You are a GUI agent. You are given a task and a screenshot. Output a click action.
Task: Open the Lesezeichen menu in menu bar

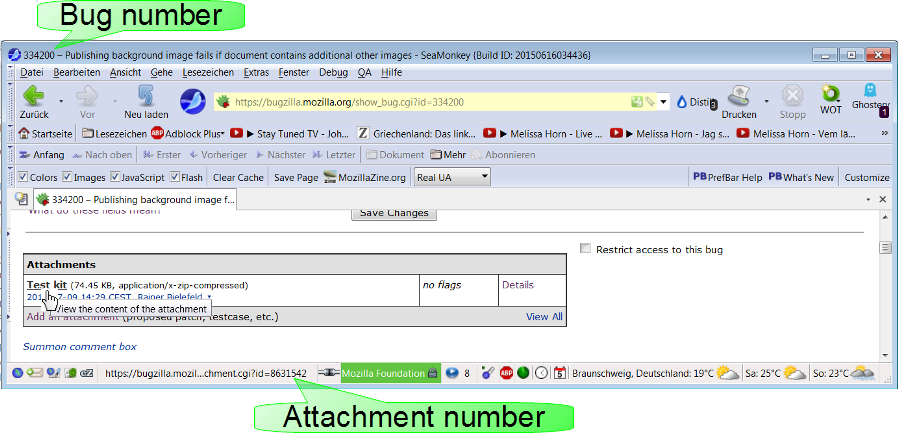pos(208,72)
